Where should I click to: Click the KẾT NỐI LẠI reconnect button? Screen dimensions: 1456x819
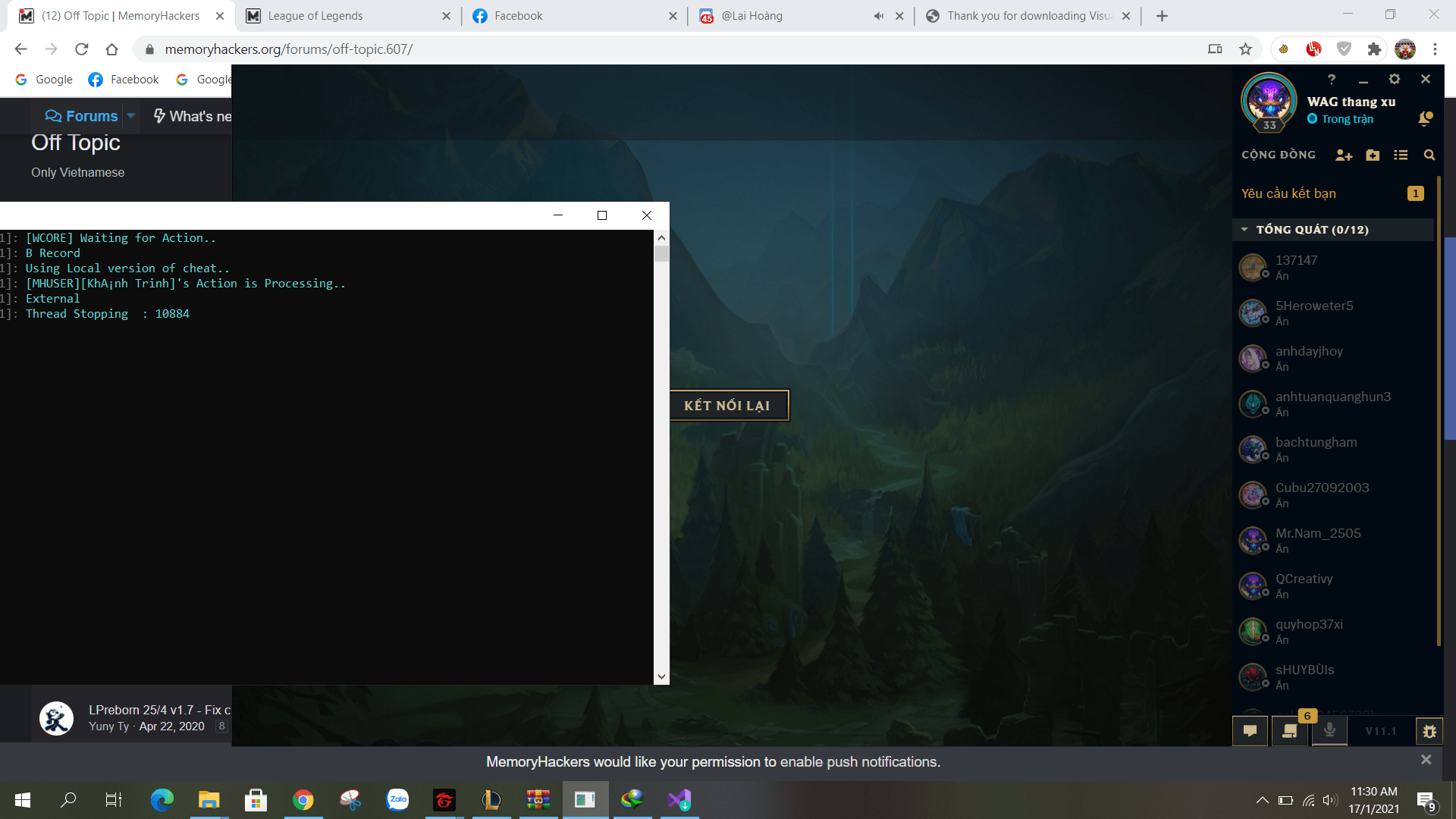[x=727, y=406]
